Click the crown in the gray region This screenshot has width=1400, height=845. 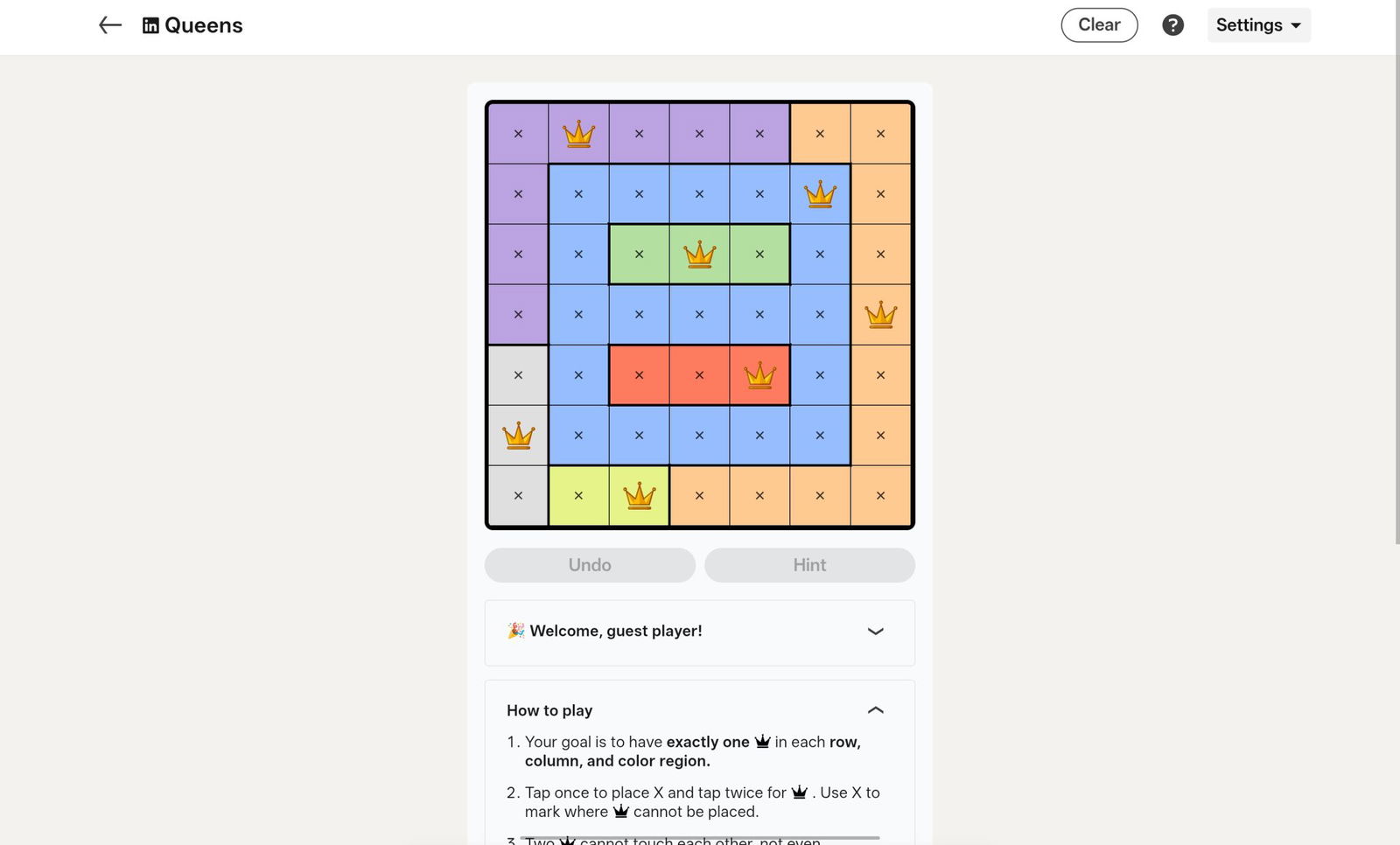pyautogui.click(x=518, y=435)
